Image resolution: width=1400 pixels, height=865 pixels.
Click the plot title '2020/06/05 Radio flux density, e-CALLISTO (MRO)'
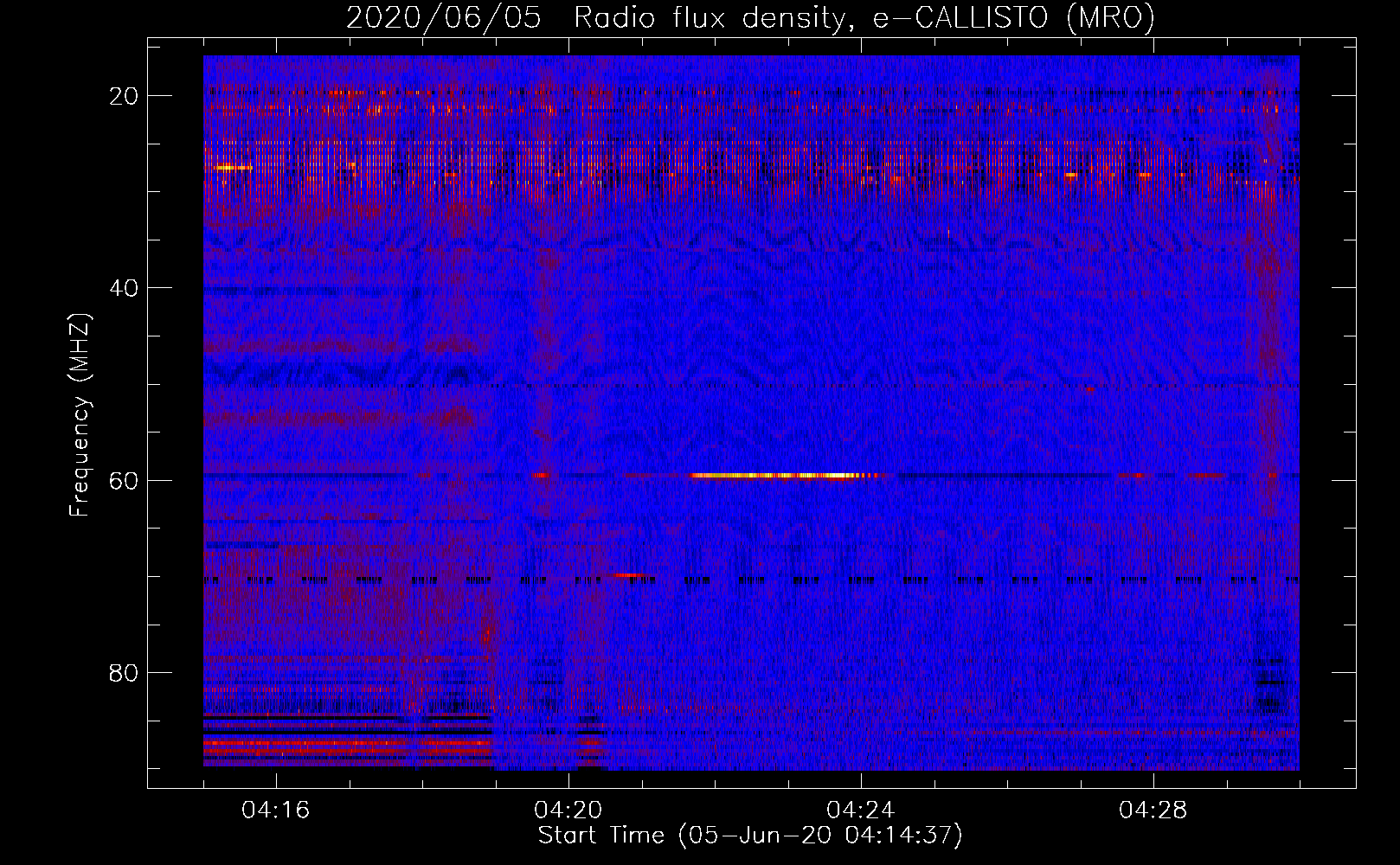750,17
